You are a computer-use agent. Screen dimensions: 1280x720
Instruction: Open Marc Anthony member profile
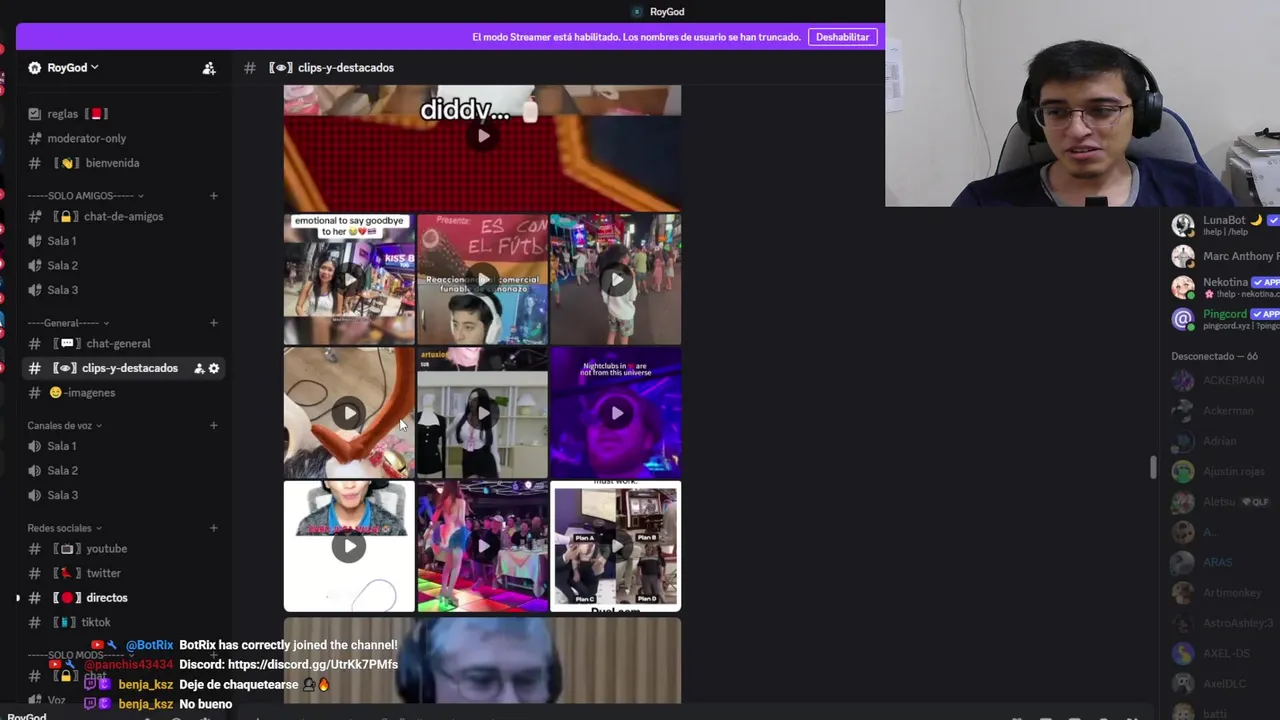1224,257
